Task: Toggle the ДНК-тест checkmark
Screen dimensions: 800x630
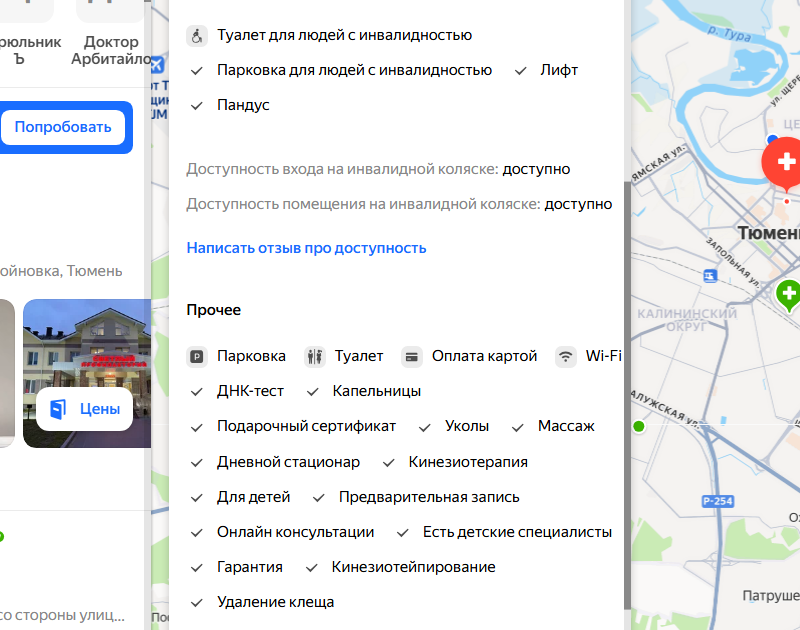Action: click(197, 391)
